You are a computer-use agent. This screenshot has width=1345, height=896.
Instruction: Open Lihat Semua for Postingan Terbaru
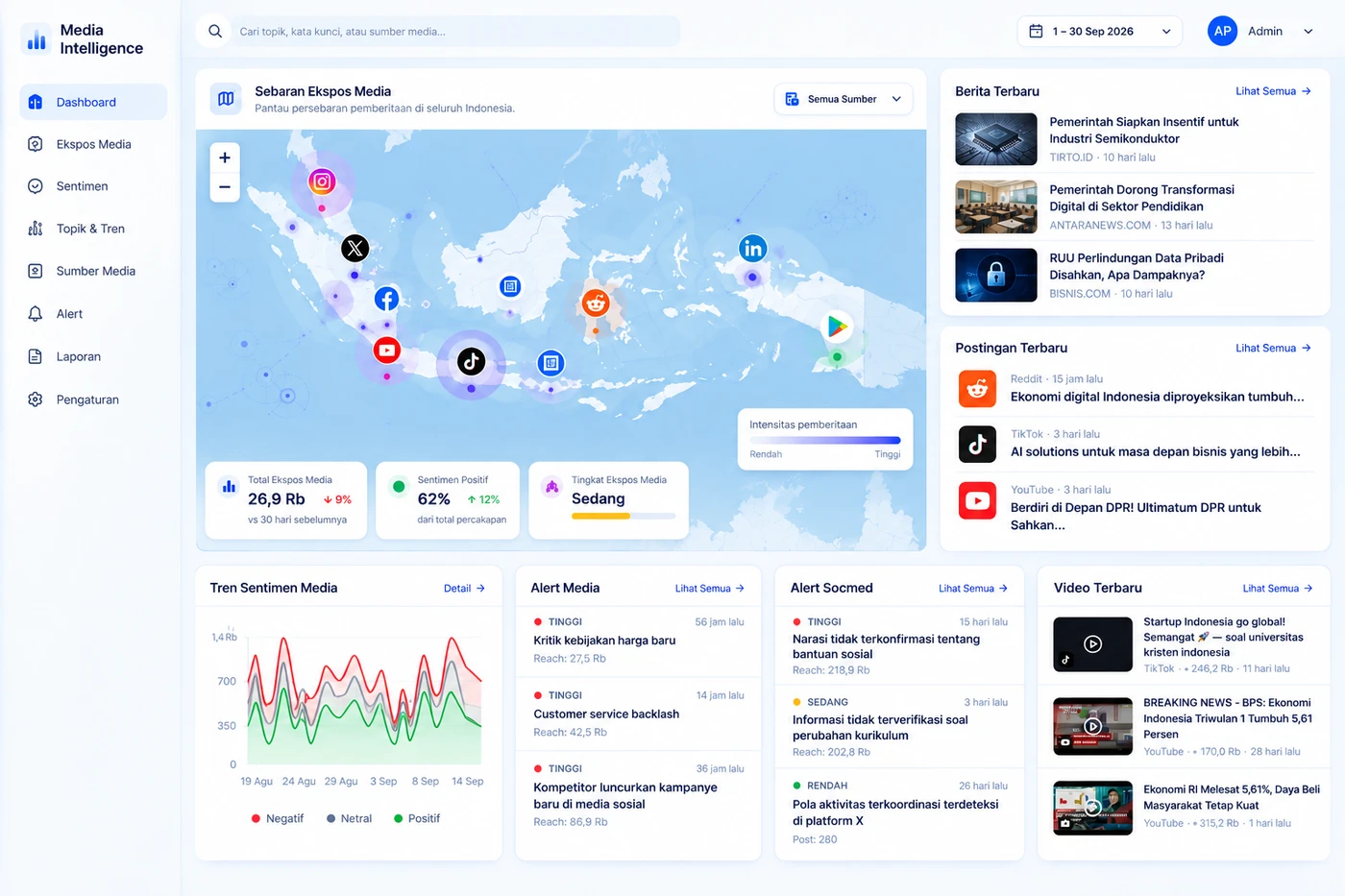pyautogui.click(x=1273, y=348)
